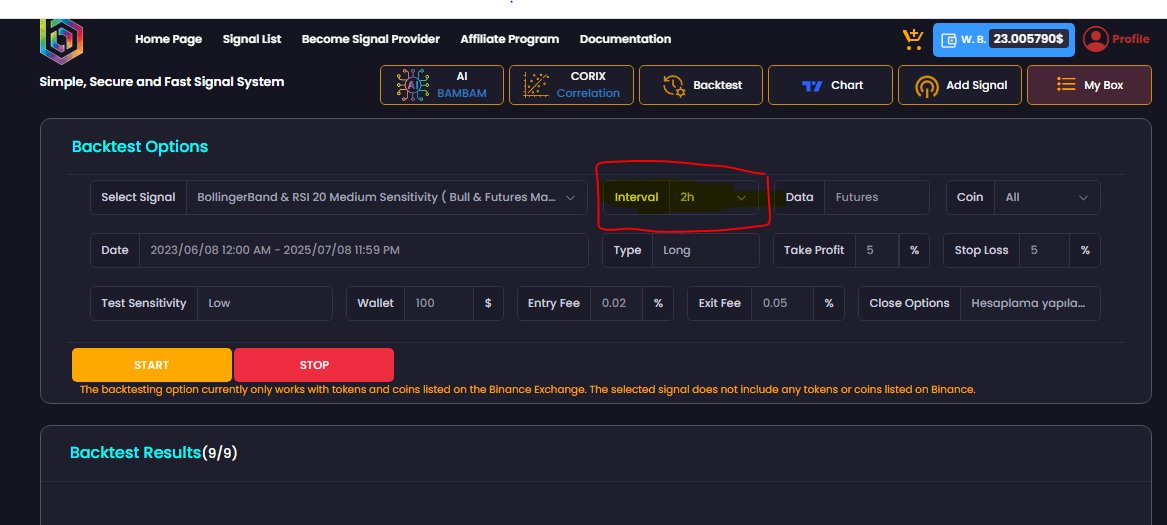
Task: Open the Close Options selector
Action: click(x=1030, y=303)
